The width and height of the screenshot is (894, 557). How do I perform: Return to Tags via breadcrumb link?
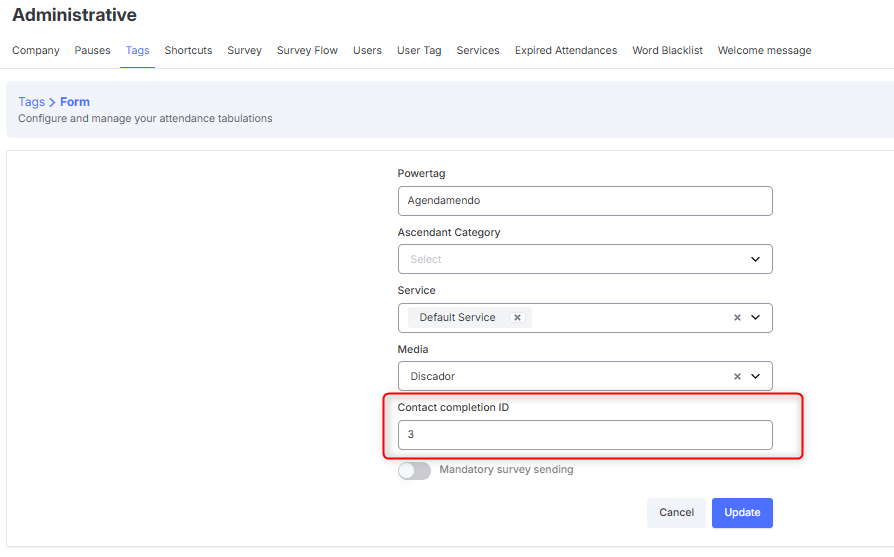(x=31, y=102)
